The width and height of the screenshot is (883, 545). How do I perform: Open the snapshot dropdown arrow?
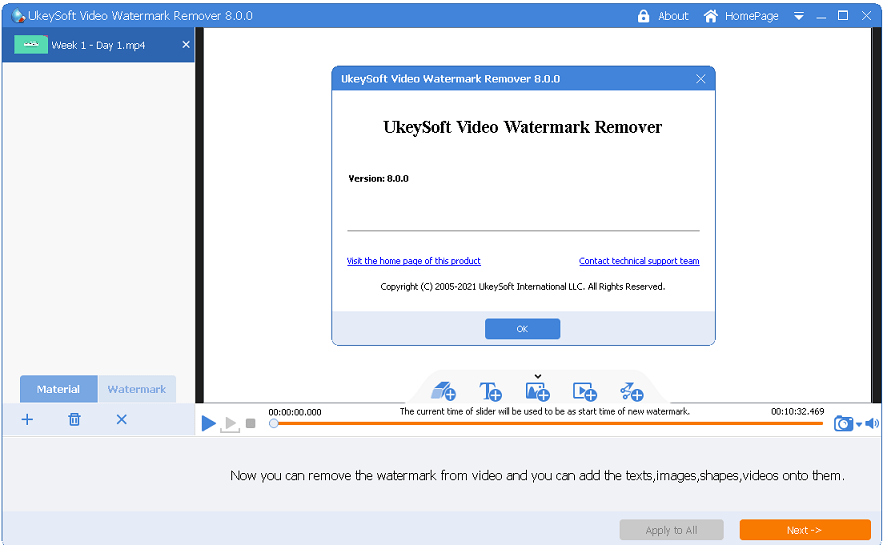859,425
